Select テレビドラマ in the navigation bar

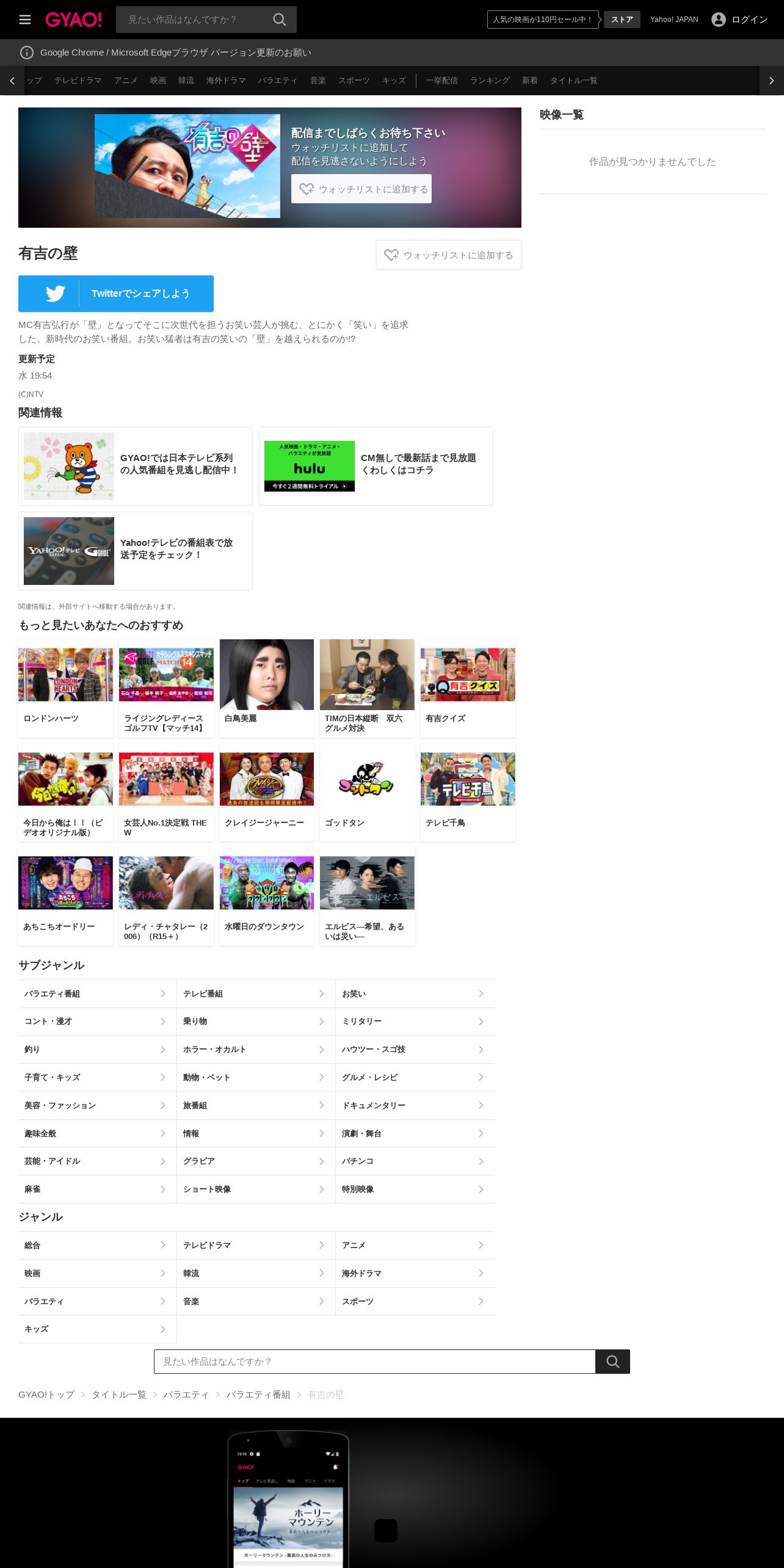tap(78, 81)
